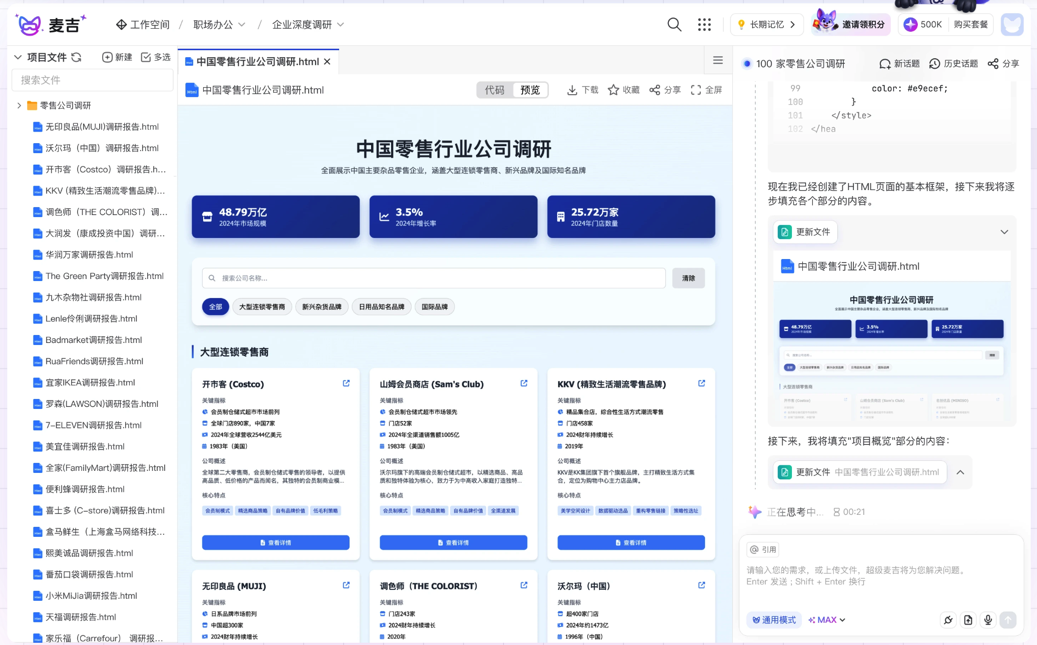Favorite the file with the star icon
The image size is (1037, 645).
(623, 90)
